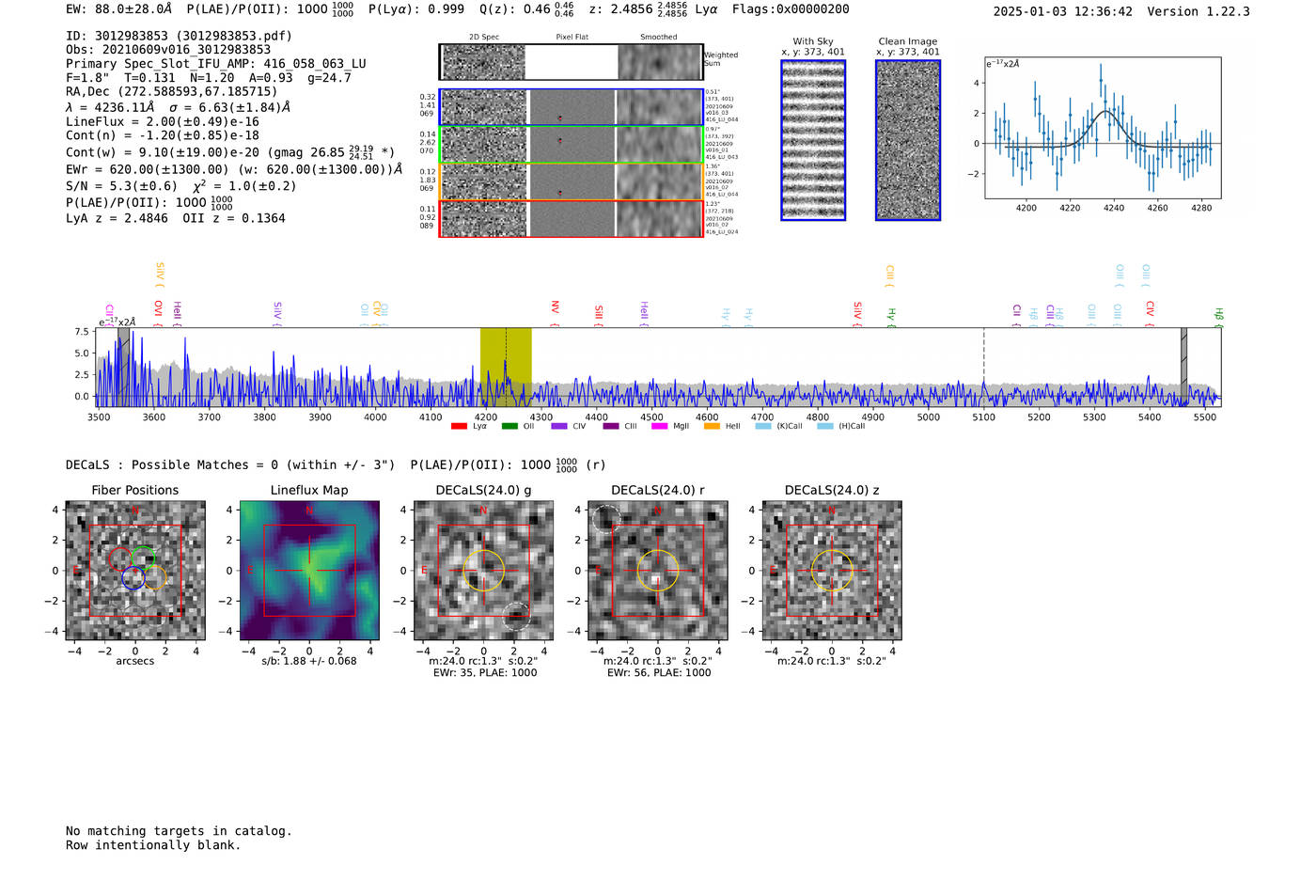
Task: Click the RA,Dec coordinates line
Action: (172, 92)
